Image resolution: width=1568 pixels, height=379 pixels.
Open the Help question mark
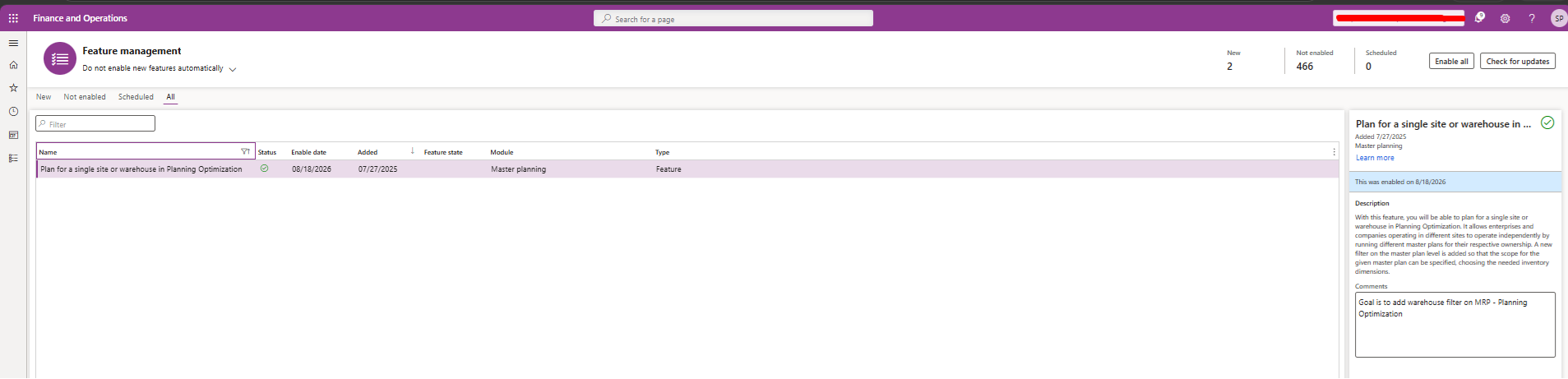click(x=1531, y=18)
